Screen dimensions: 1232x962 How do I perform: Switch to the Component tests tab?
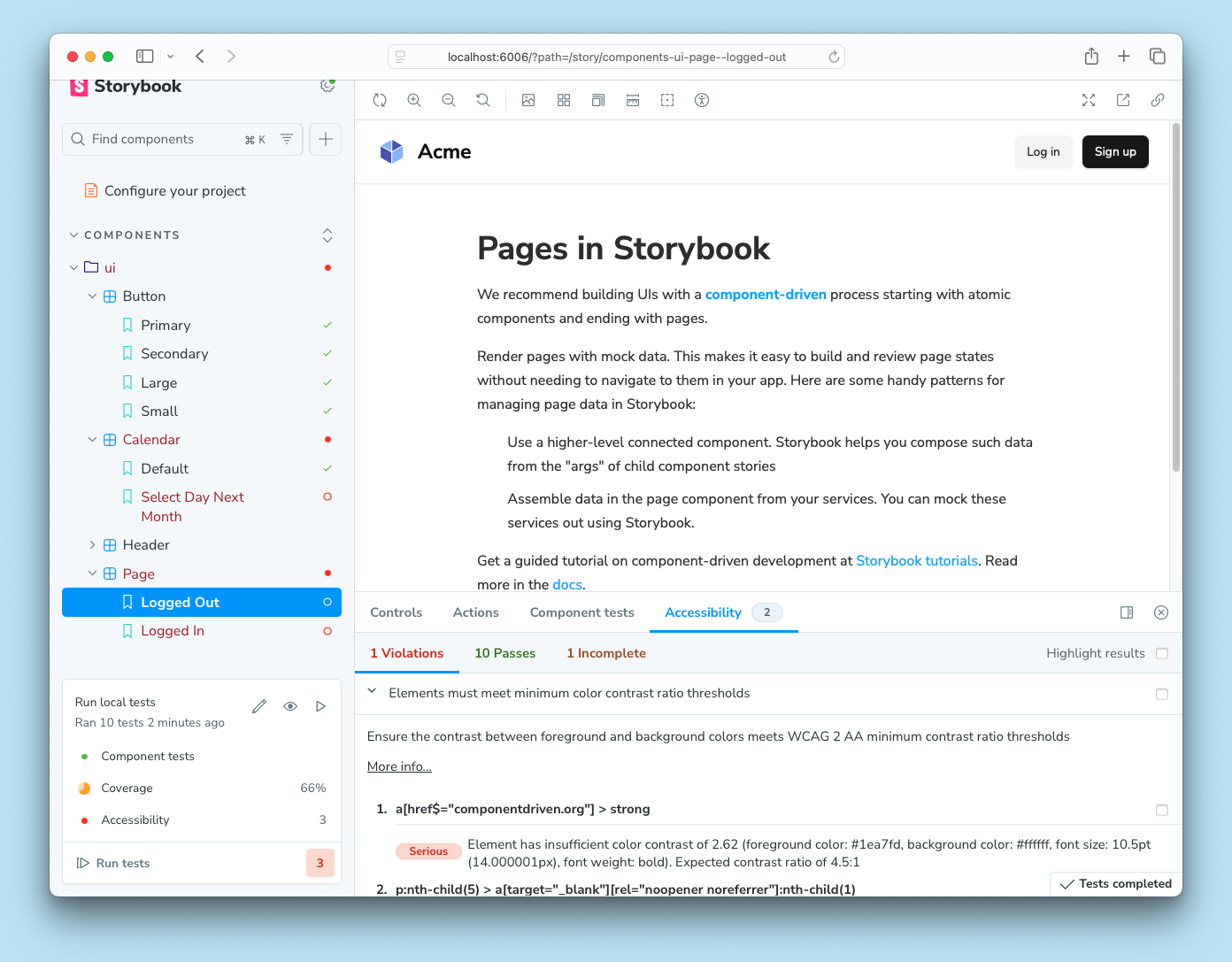click(581, 612)
